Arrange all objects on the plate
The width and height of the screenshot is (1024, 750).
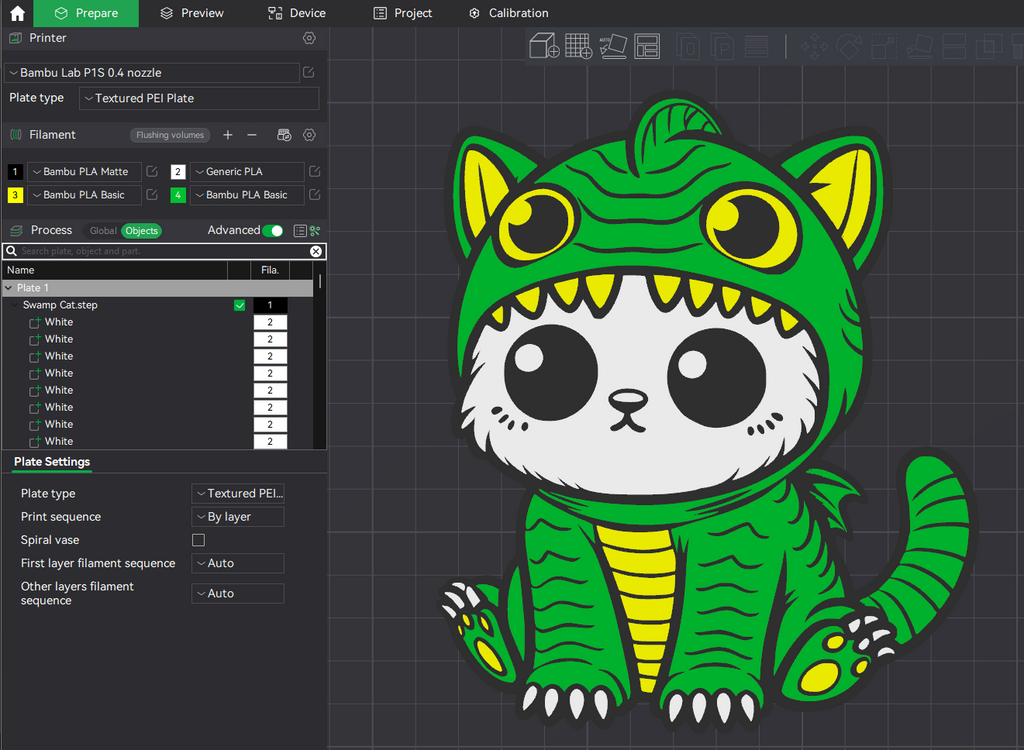(x=647, y=46)
